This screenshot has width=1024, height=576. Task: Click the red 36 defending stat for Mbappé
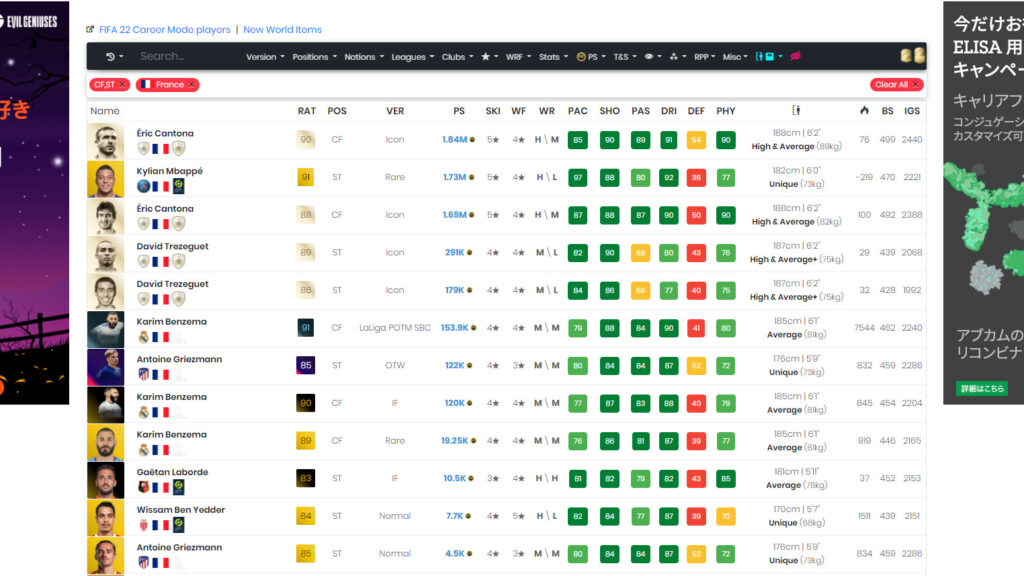[x=696, y=178]
